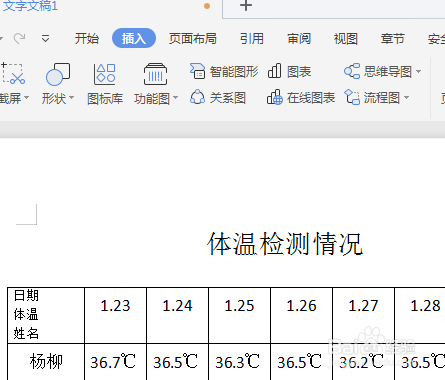Expand the 功能图 dropdown arrow
The width and height of the screenshot is (445, 380).
[175, 98]
